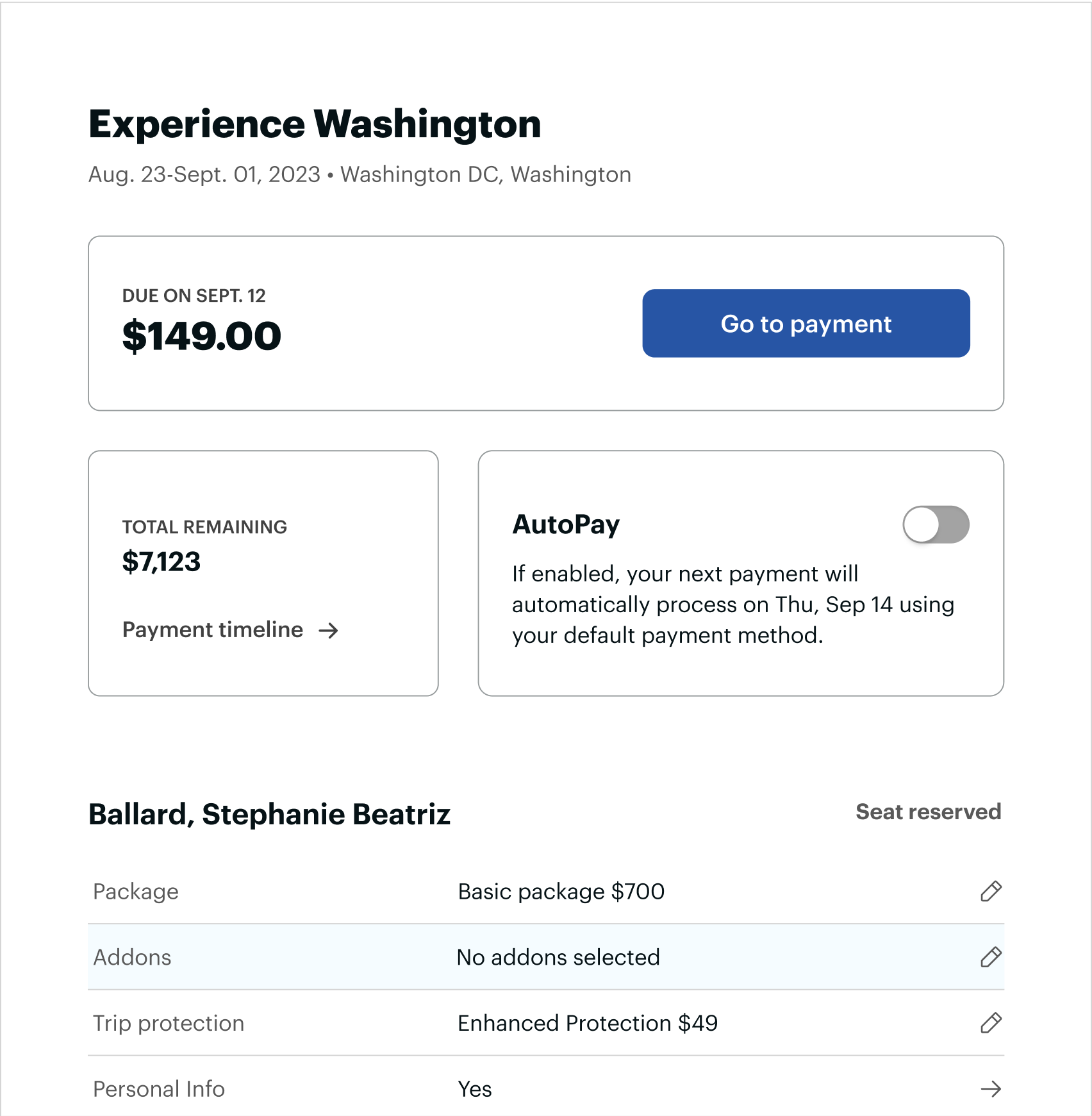The height and width of the screenshot is (1116, 1092).
Task: Click the Go to payment button
Action: [x=806, y=324]
